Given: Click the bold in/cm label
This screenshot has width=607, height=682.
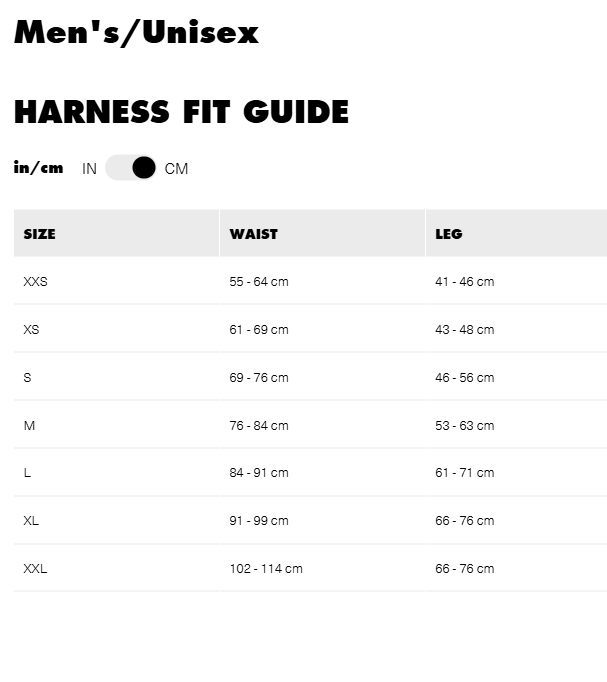Looking at the screenshot, I should tap(39, 168).
